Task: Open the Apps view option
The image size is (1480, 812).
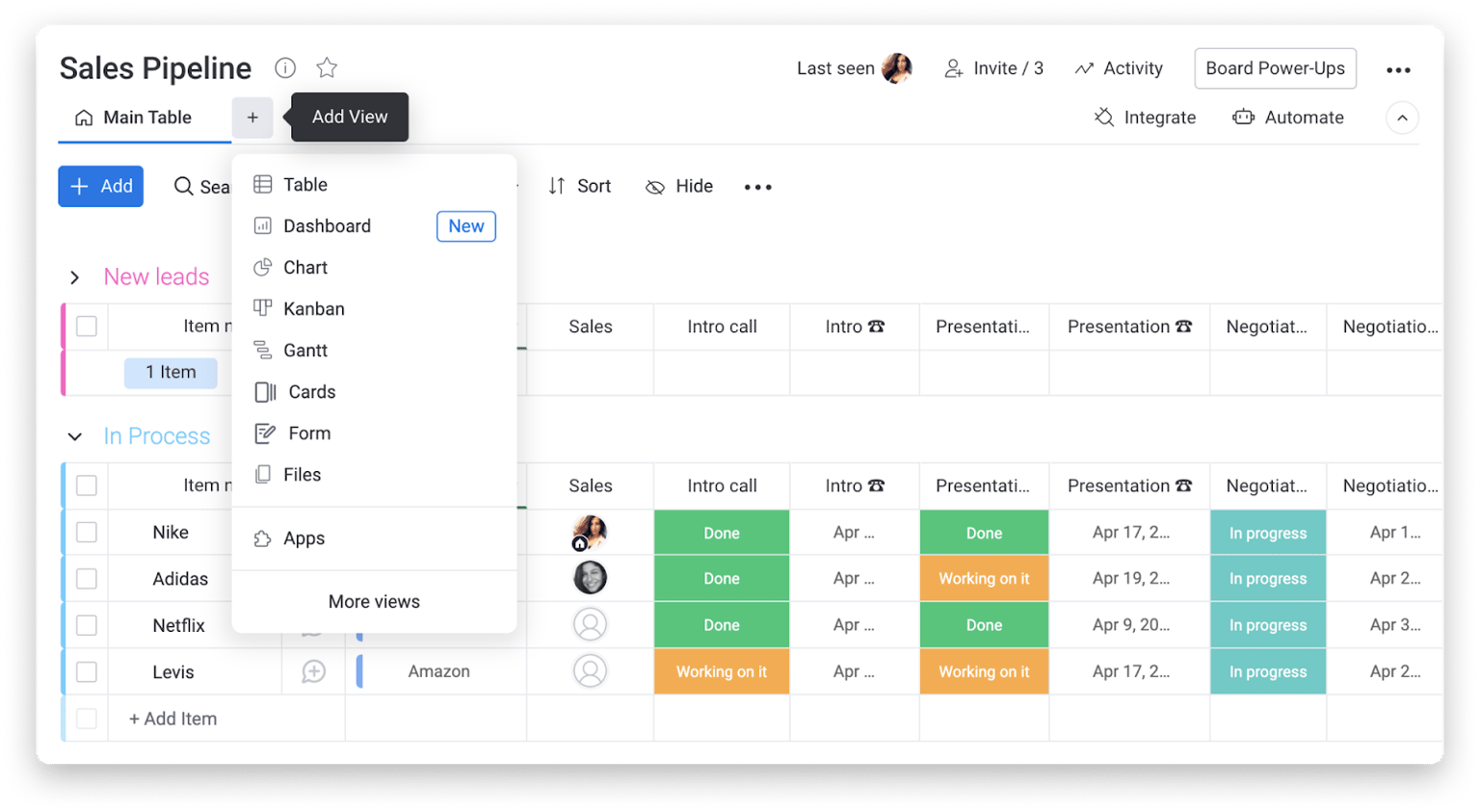Action: tap(302, 537)
